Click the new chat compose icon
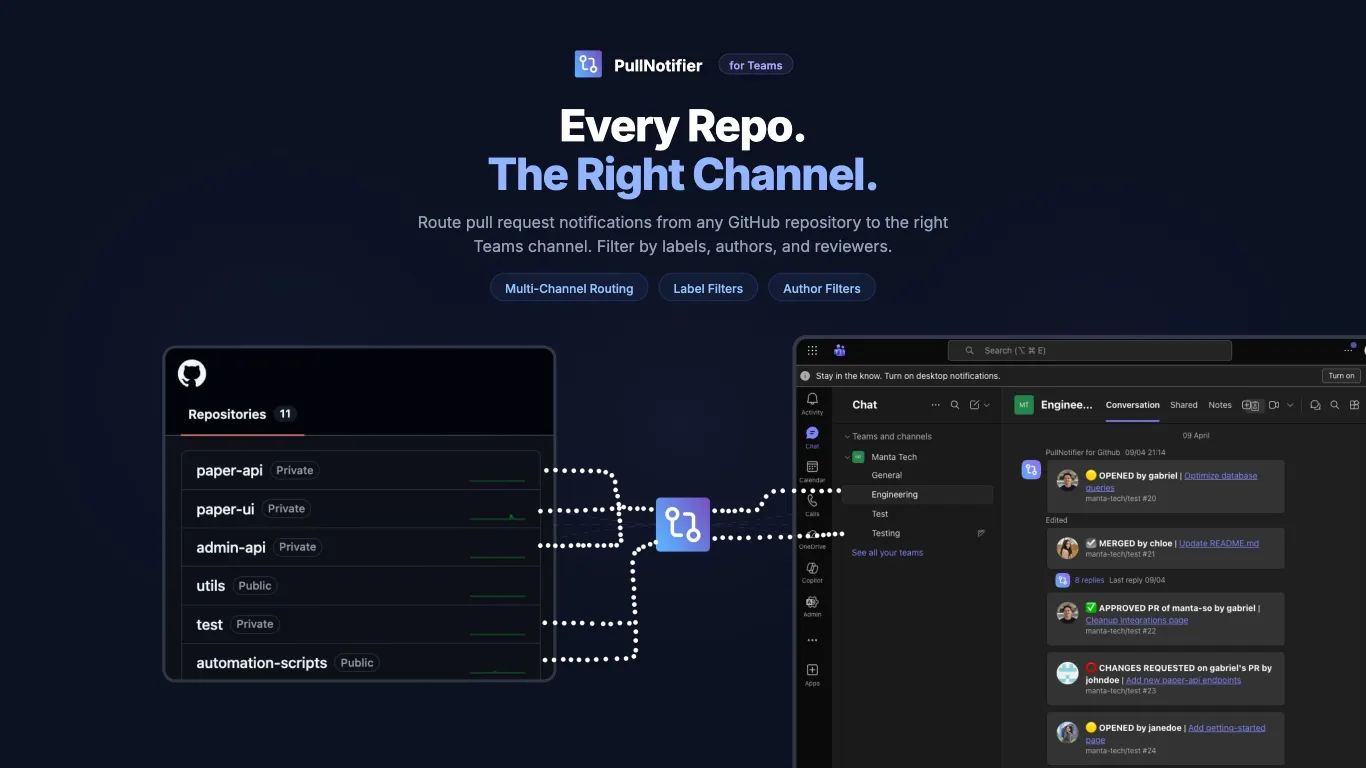This screenshot has width=1366, height=768. pyautogui.click(x=975, y=405)
